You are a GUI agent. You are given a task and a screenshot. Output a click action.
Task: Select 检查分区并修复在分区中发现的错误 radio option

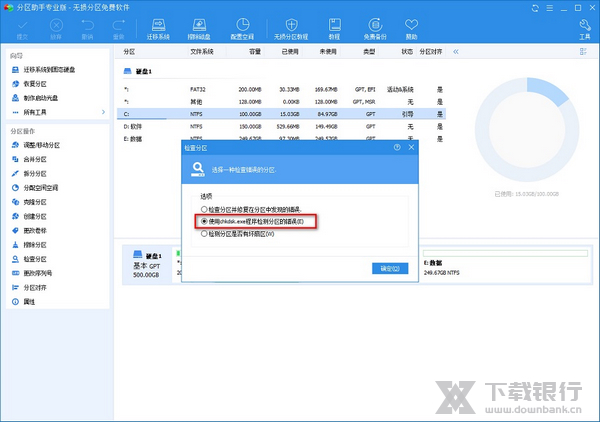tap(204, 209)
